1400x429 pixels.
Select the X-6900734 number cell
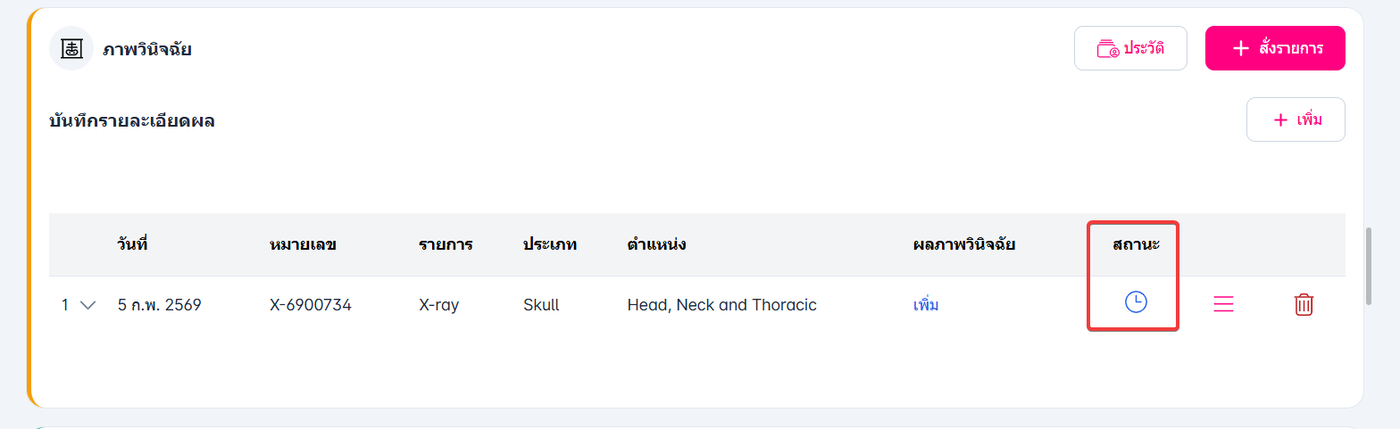pyautogui.click(x=310, y=305)
